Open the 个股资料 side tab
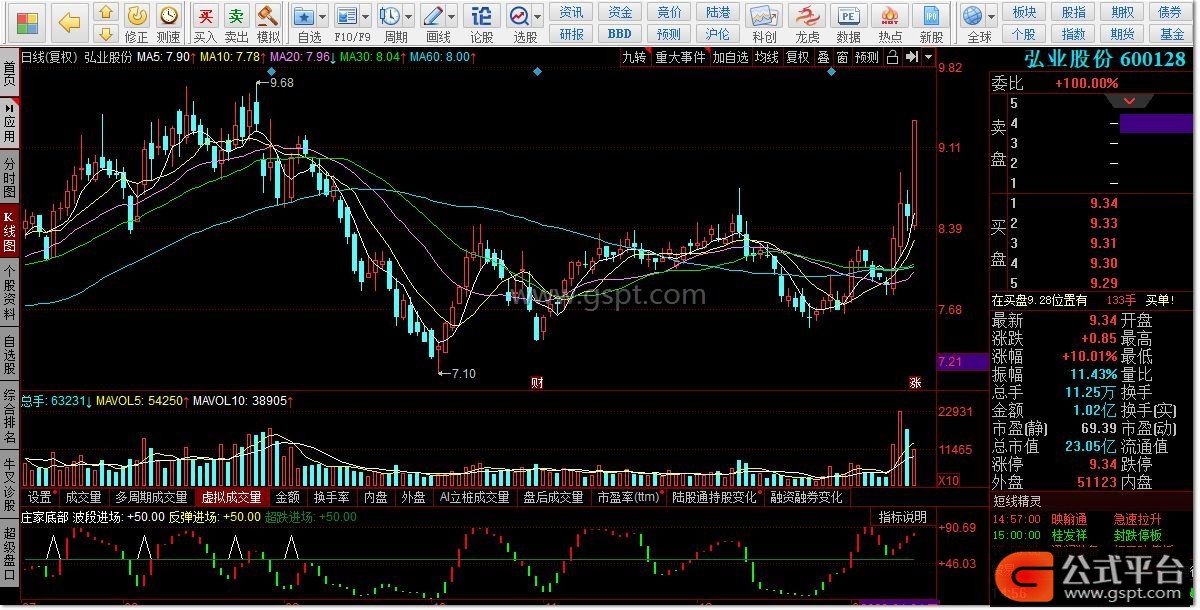This screenshot has width=1200, height=610. point(9,291)
